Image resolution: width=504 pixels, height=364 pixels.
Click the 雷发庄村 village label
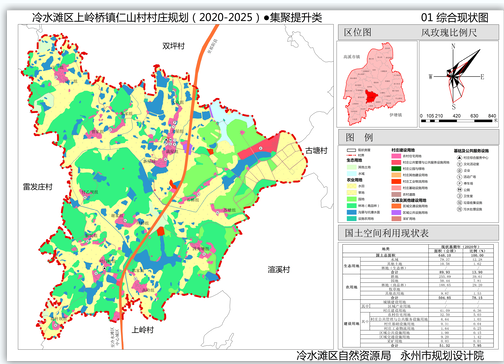pyautogui.click(x=38, y=187)
